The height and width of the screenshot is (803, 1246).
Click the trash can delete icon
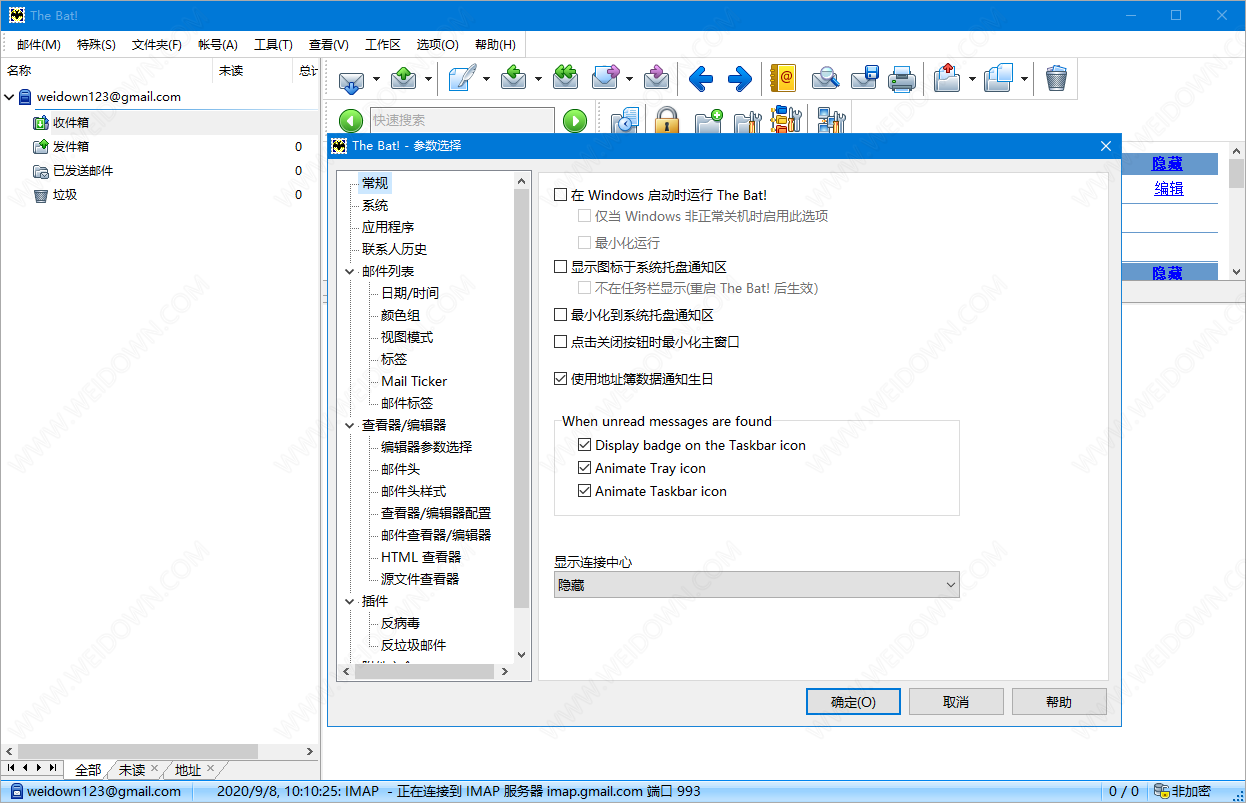tap(1056, 78)
